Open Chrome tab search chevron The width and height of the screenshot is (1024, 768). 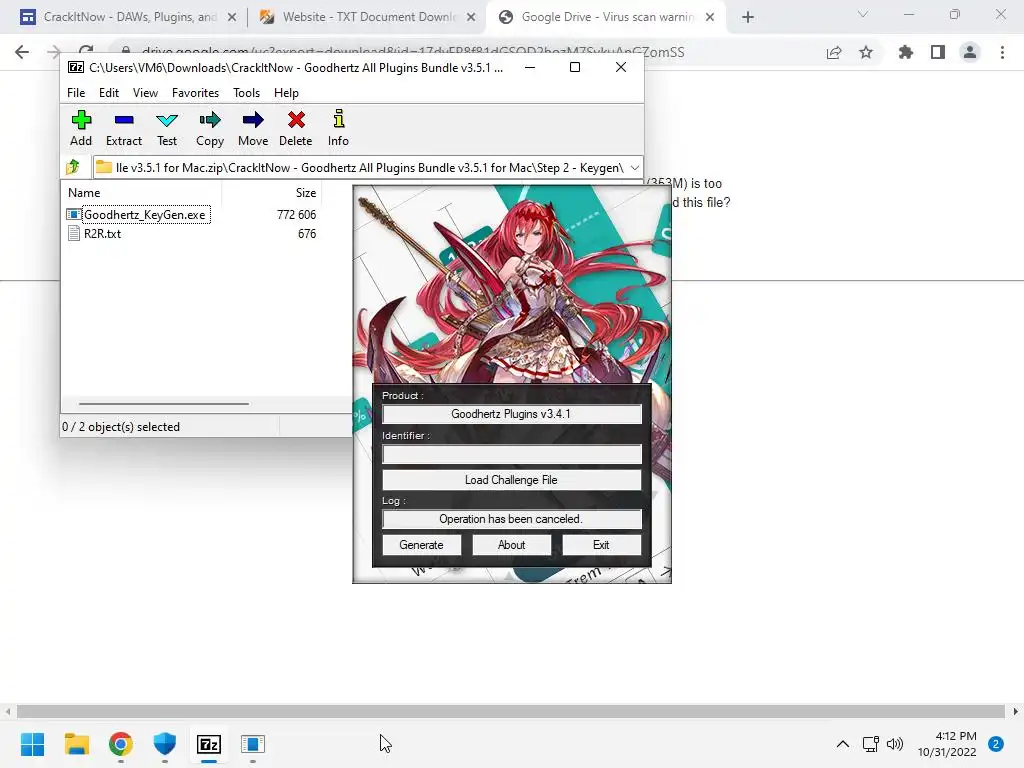pos(863,14)
